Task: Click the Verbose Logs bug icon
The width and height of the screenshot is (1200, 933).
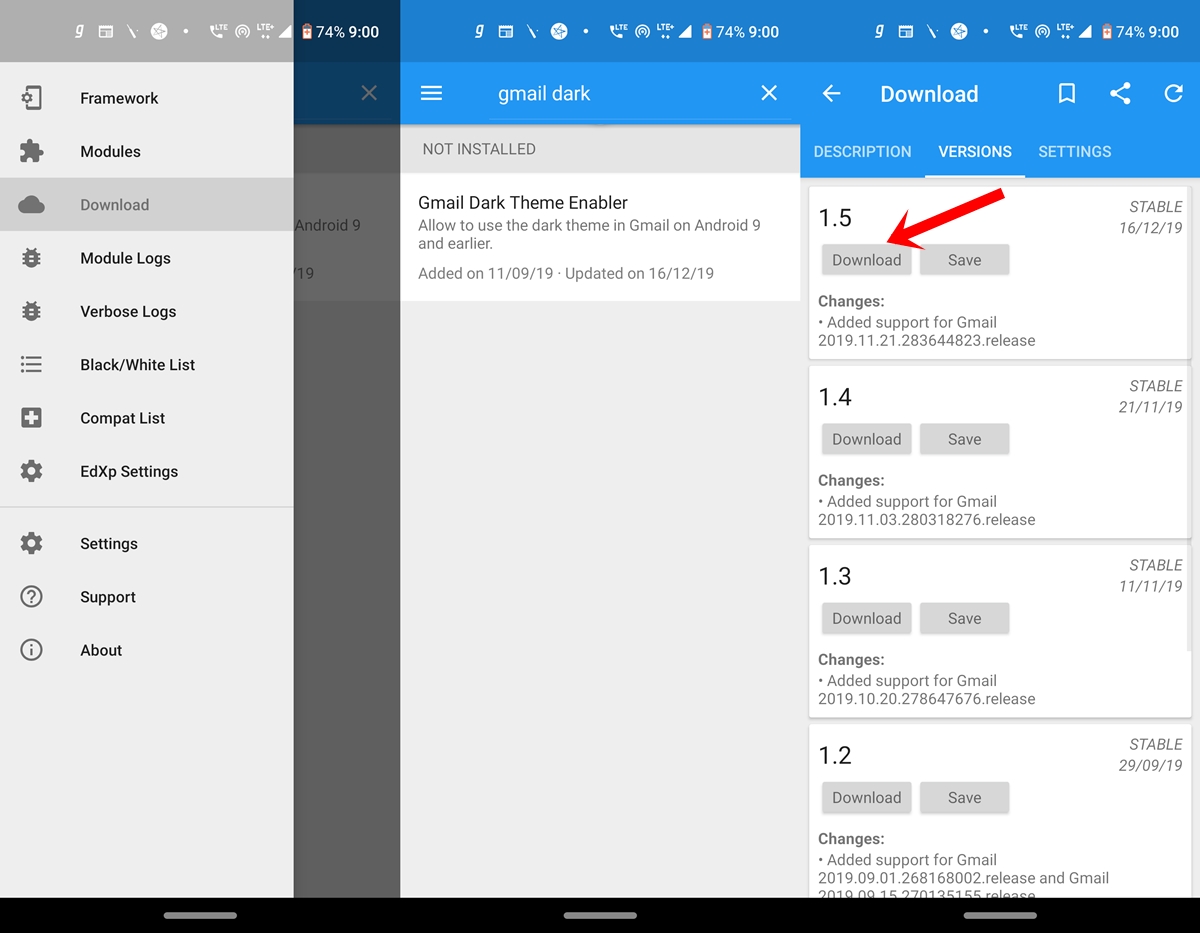Action: 31,311
